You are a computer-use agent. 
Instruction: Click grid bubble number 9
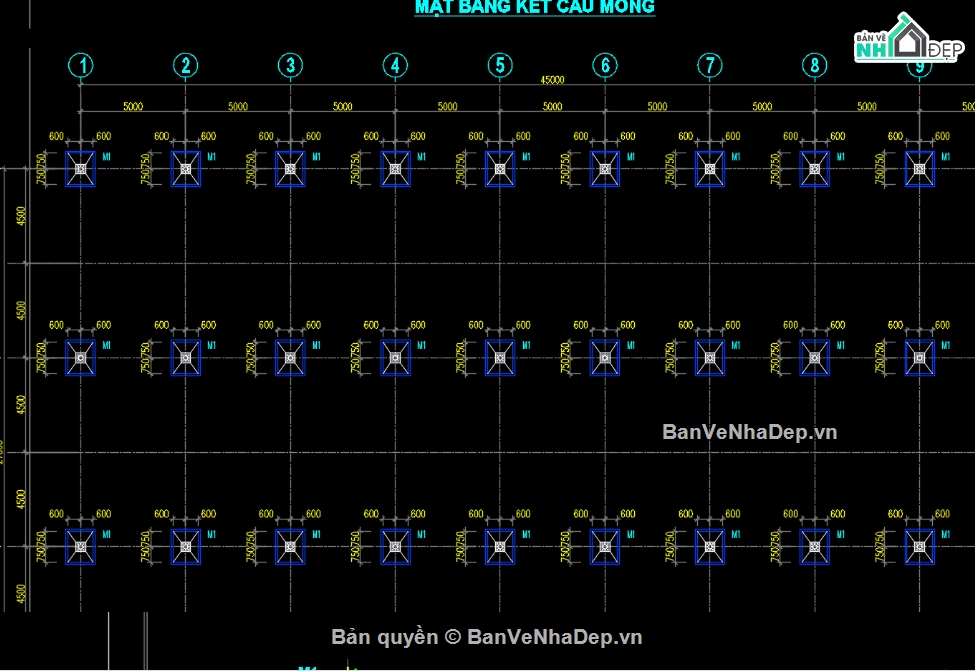[918, 64]
